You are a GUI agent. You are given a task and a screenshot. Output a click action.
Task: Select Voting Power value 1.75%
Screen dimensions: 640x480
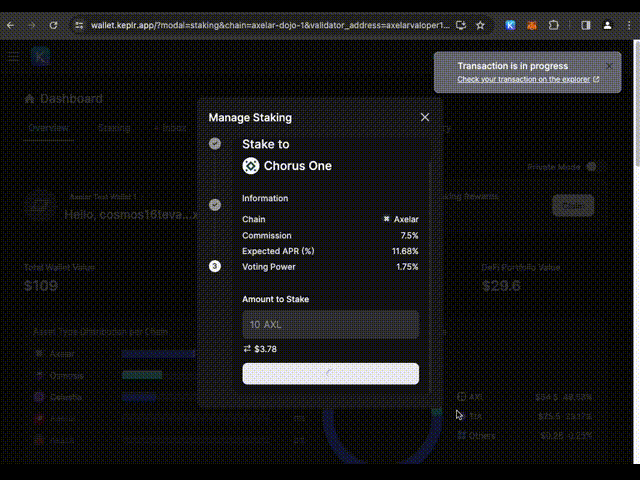tap(407, 267)
